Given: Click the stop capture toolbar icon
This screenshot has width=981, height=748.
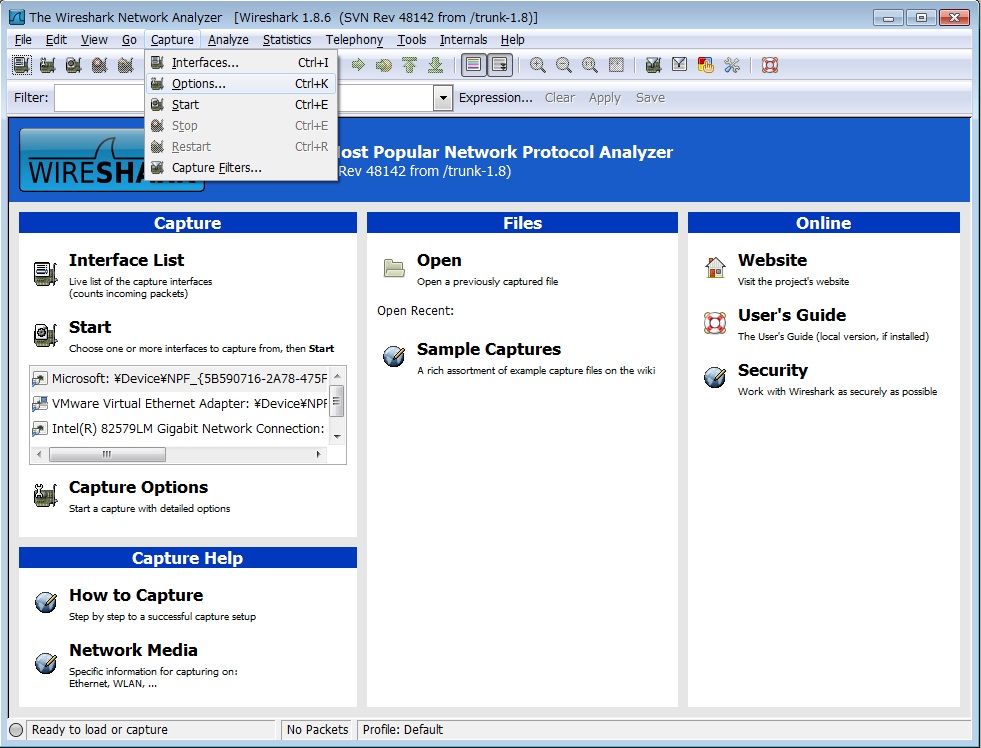Looking at the screenshot, I should coord(99,64).
